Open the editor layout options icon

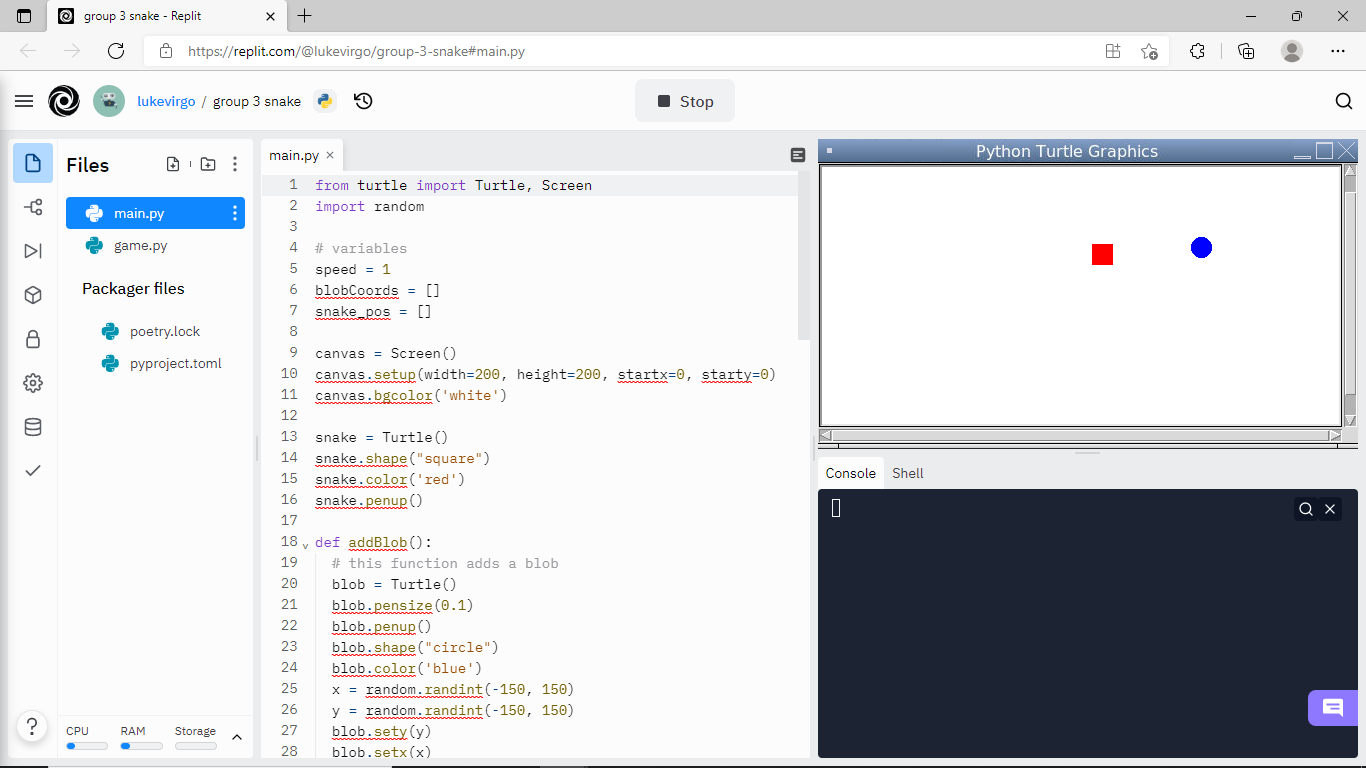797,155
